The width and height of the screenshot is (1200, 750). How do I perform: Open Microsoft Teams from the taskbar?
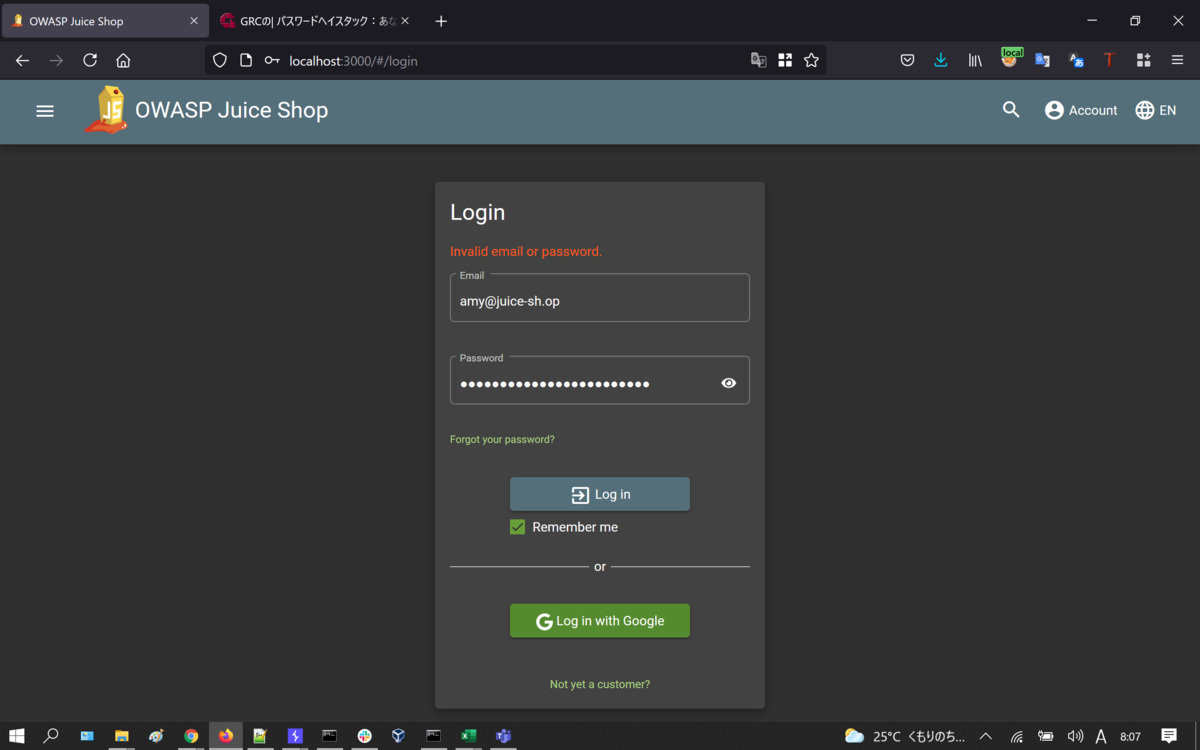pos(503,736)
